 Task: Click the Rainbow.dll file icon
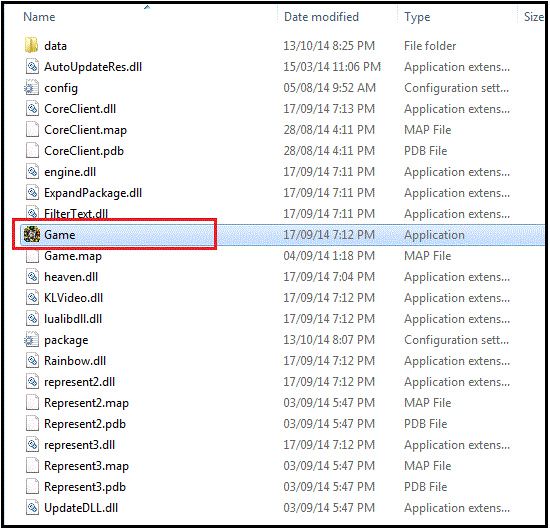(32, 361)
